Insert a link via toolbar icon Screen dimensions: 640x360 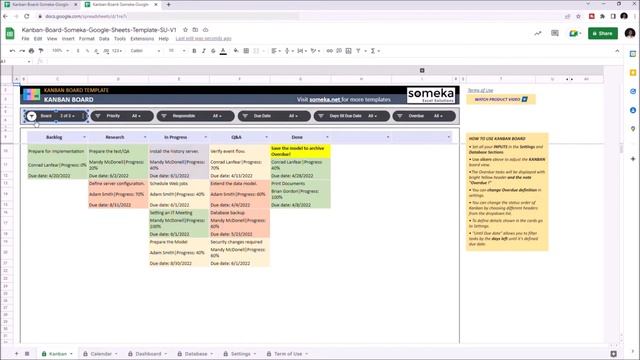click(329, 51)
